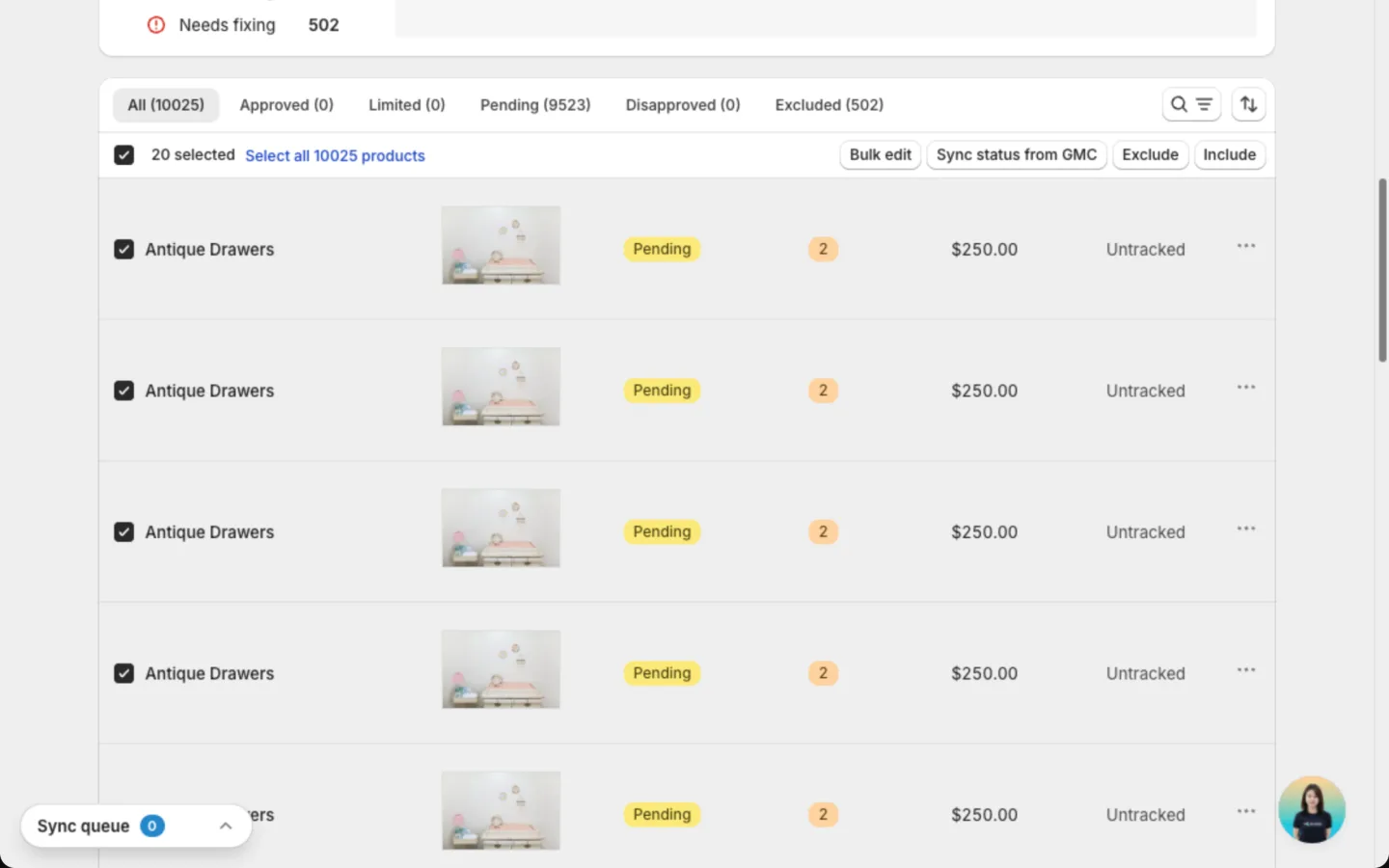Click the Antique Drawers title in the first row
Screen dimensions: 1389x868
(209, 249)
